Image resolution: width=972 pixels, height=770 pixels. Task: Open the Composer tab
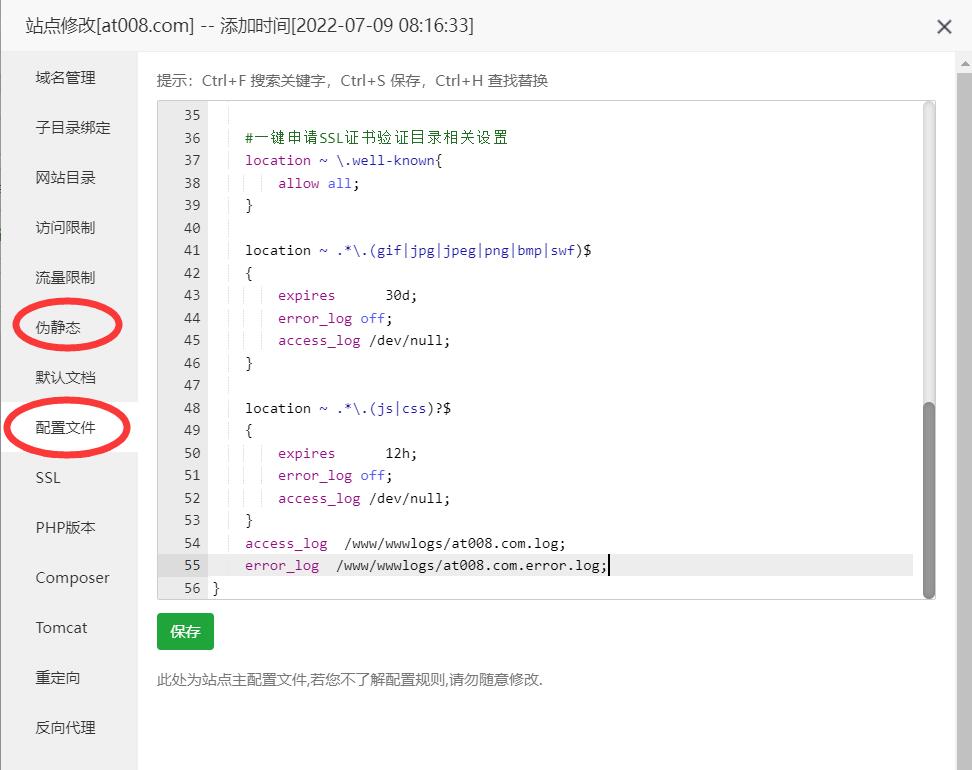pyautogui.click(x=72, y=578)
